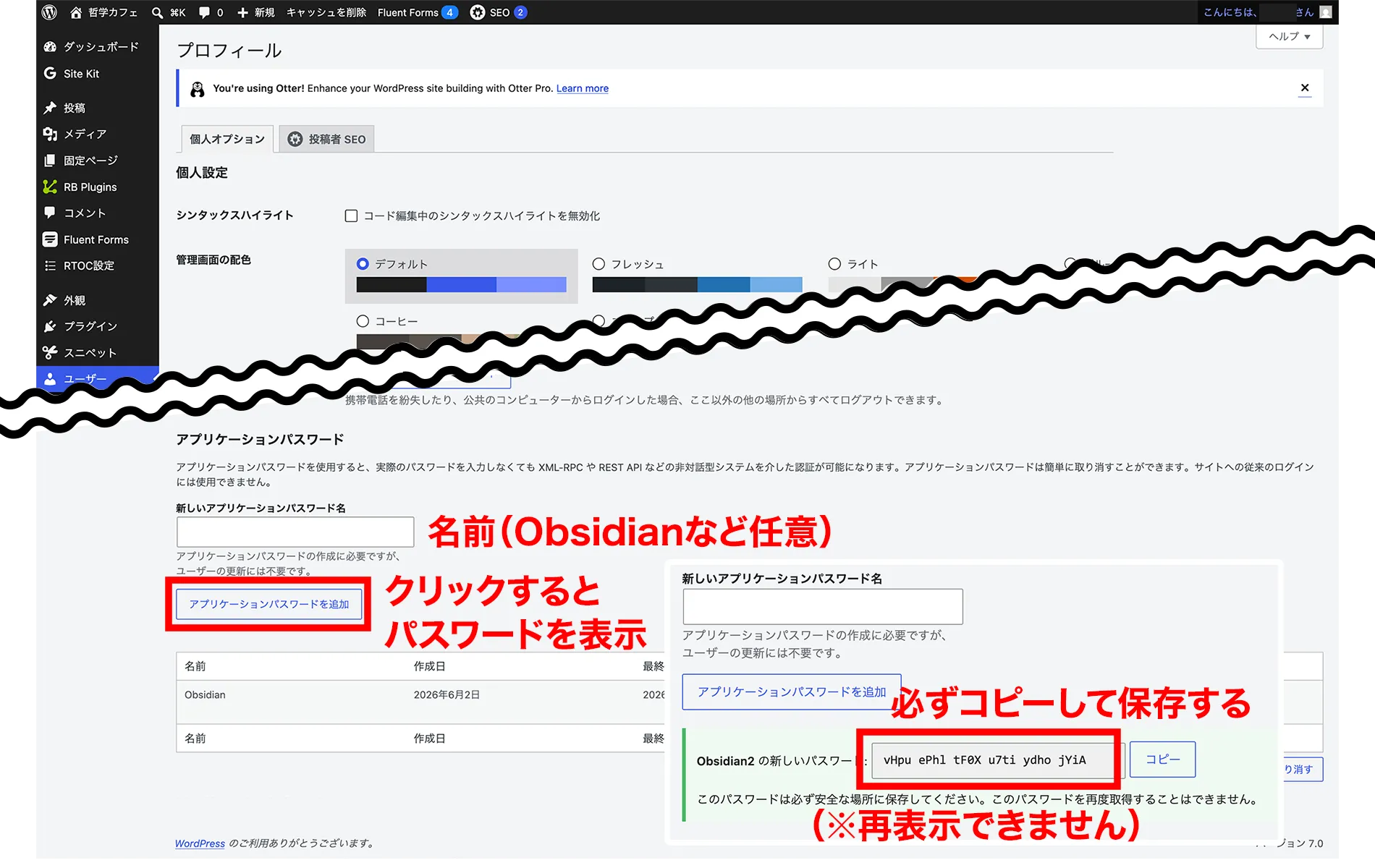Click 作成日 header in table top

[429, 666]
